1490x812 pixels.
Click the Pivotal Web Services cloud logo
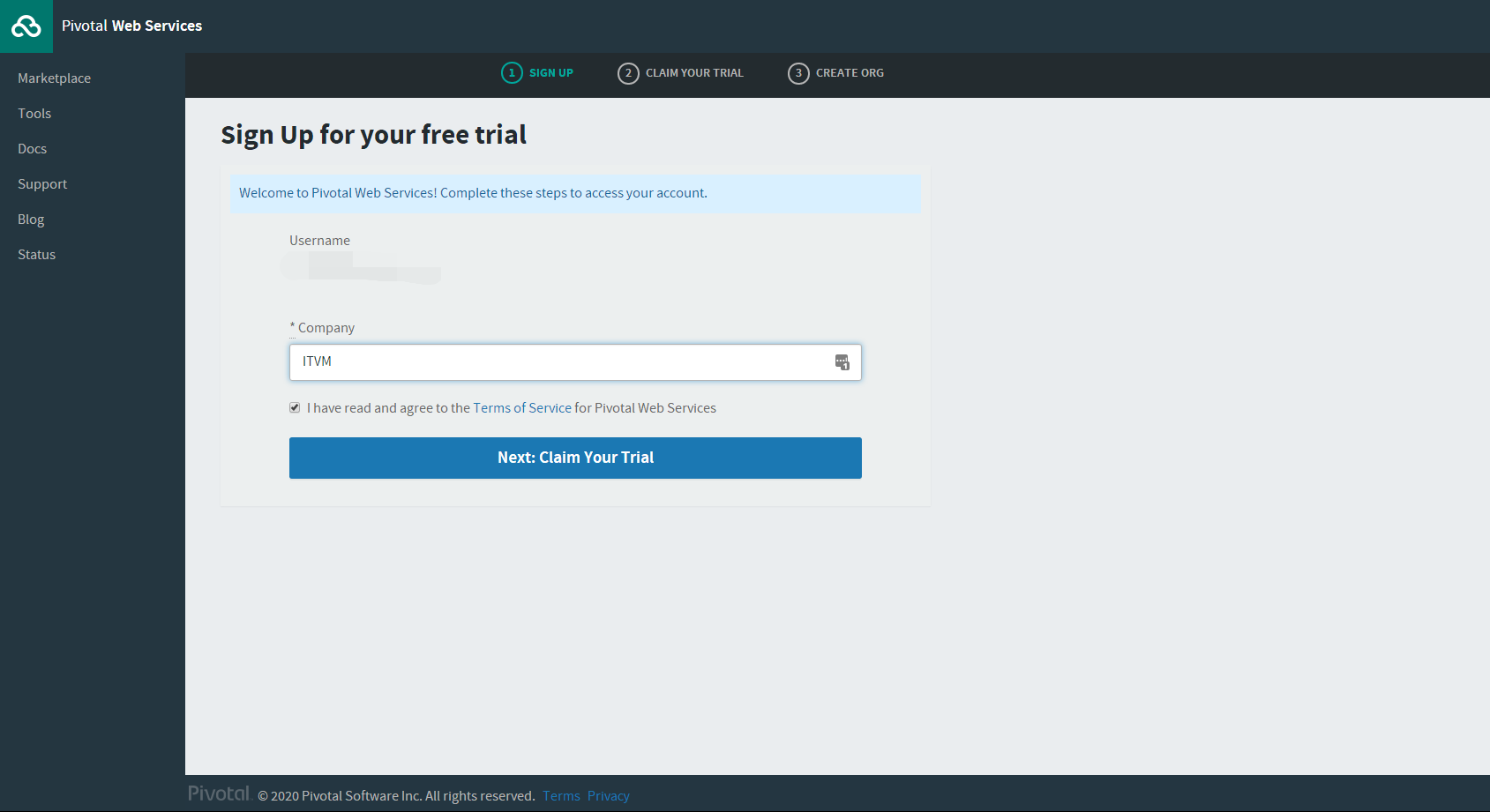pos(26,26)
